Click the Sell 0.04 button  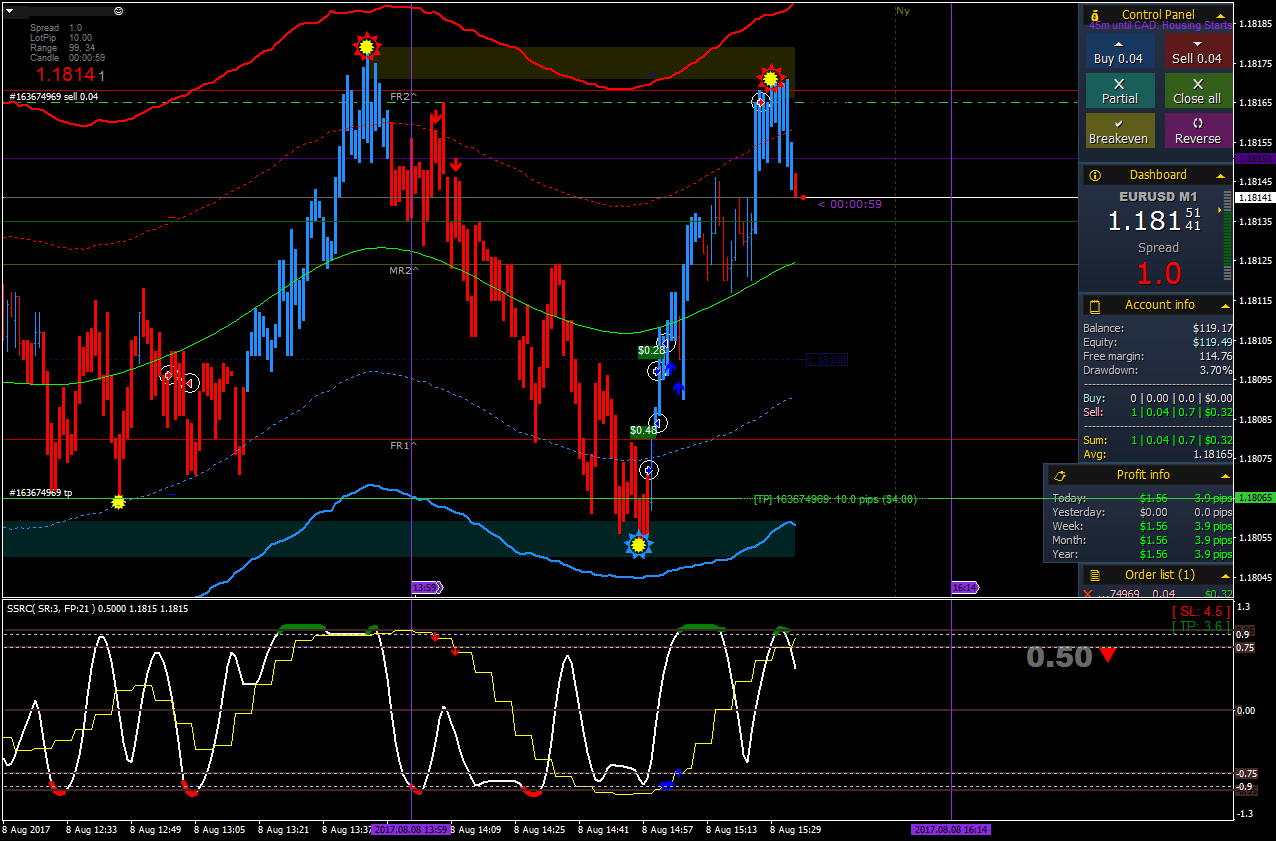[x=1197, y=51]
